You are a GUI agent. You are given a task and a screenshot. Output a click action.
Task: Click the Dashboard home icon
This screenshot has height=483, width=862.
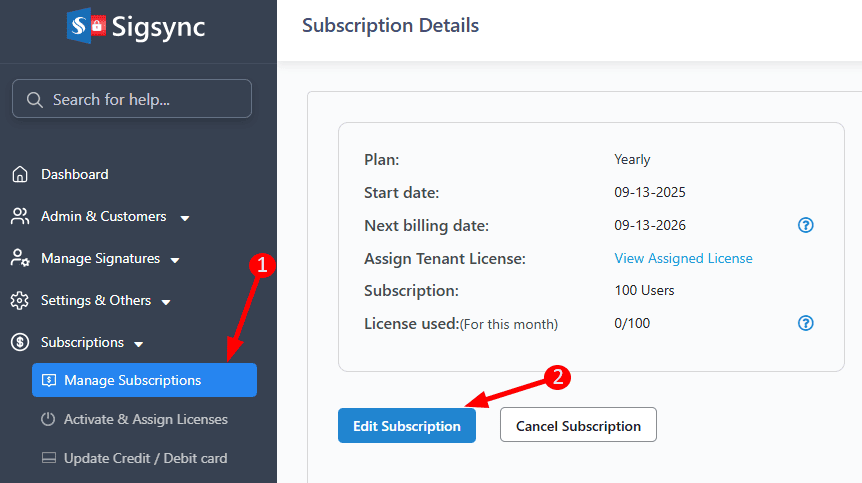point(19,175)
